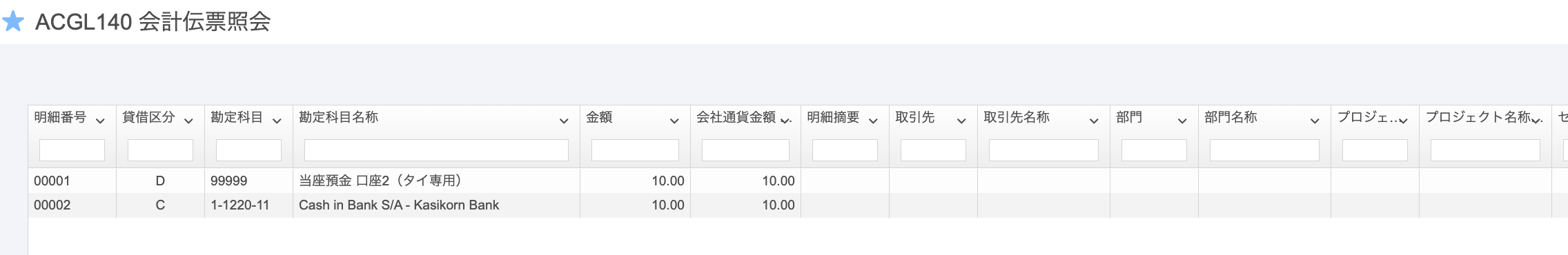Open the 勘定科目 column dropdown arrow
The height and width of the screenshot is (255, 1568).
277,121
